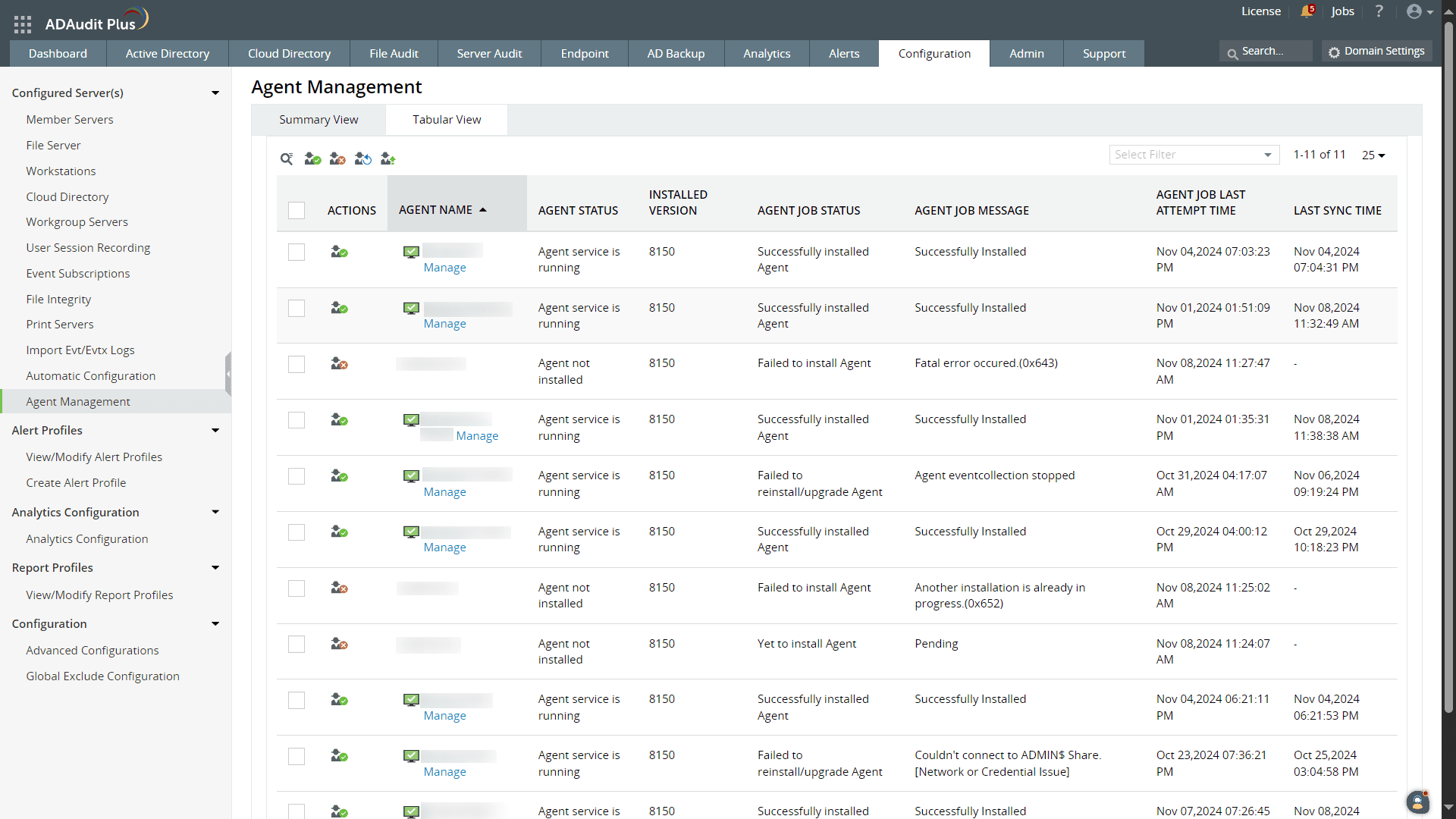Viewport: 1456px width, 819px height.
Task: Select the checkbox in the table header
Action: pyautogui.click(x=297, y=210)
